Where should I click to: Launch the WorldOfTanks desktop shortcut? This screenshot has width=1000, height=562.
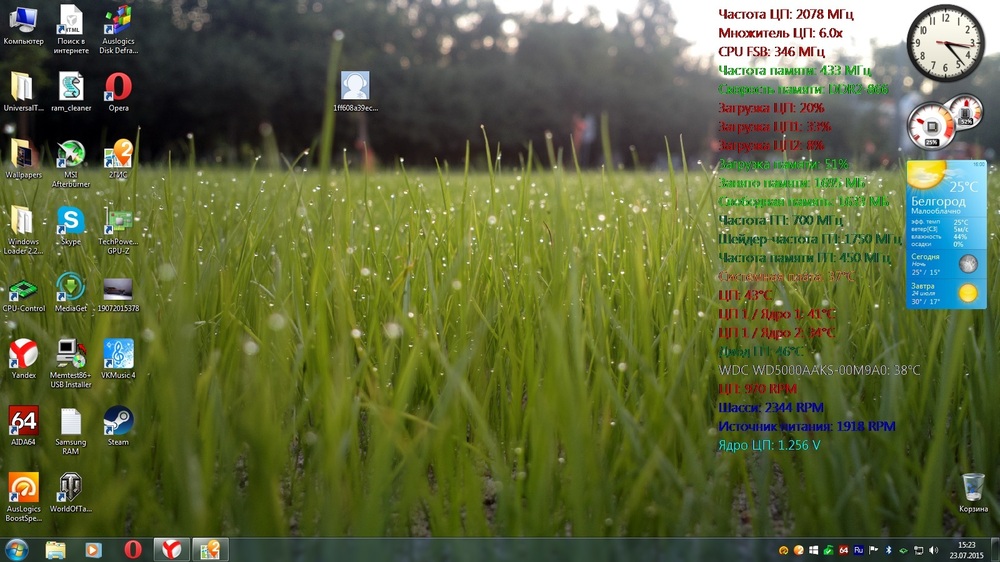coord(70,489)
